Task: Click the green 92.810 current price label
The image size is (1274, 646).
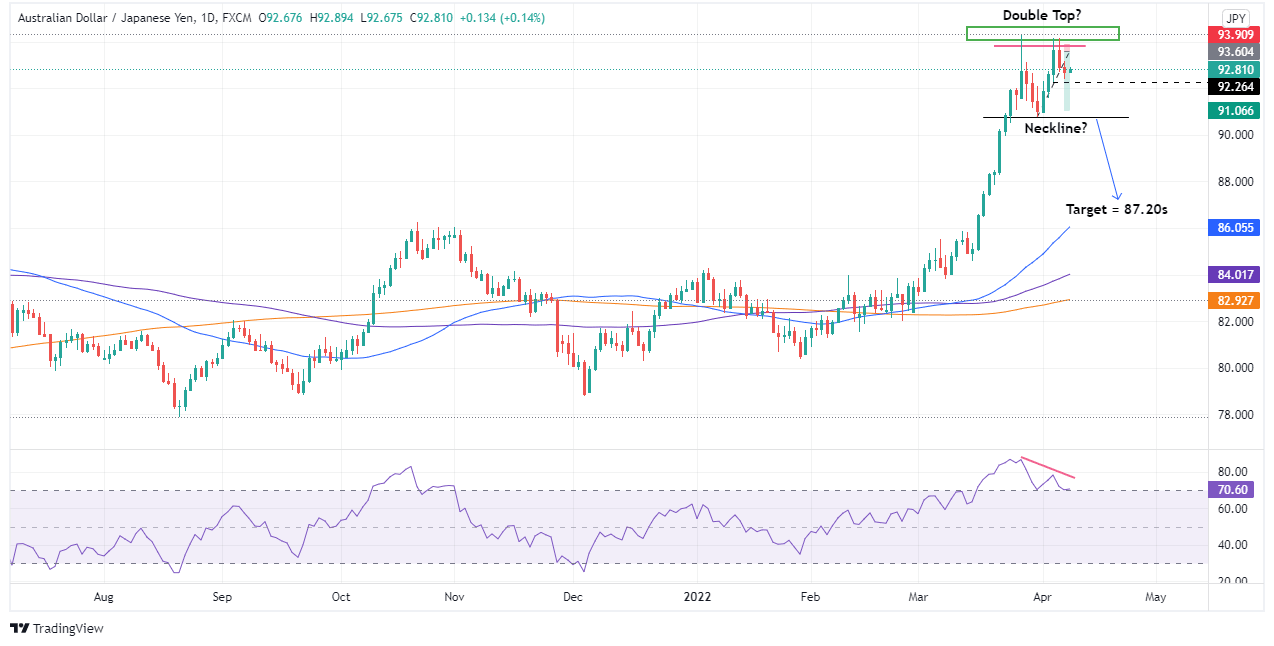Action: 1235,70
